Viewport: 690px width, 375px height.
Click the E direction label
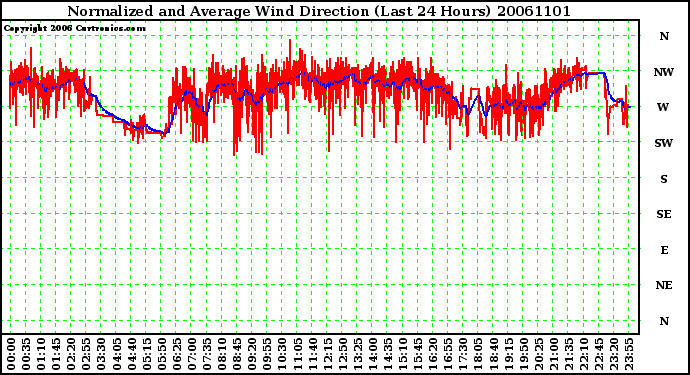click(664, 250)
